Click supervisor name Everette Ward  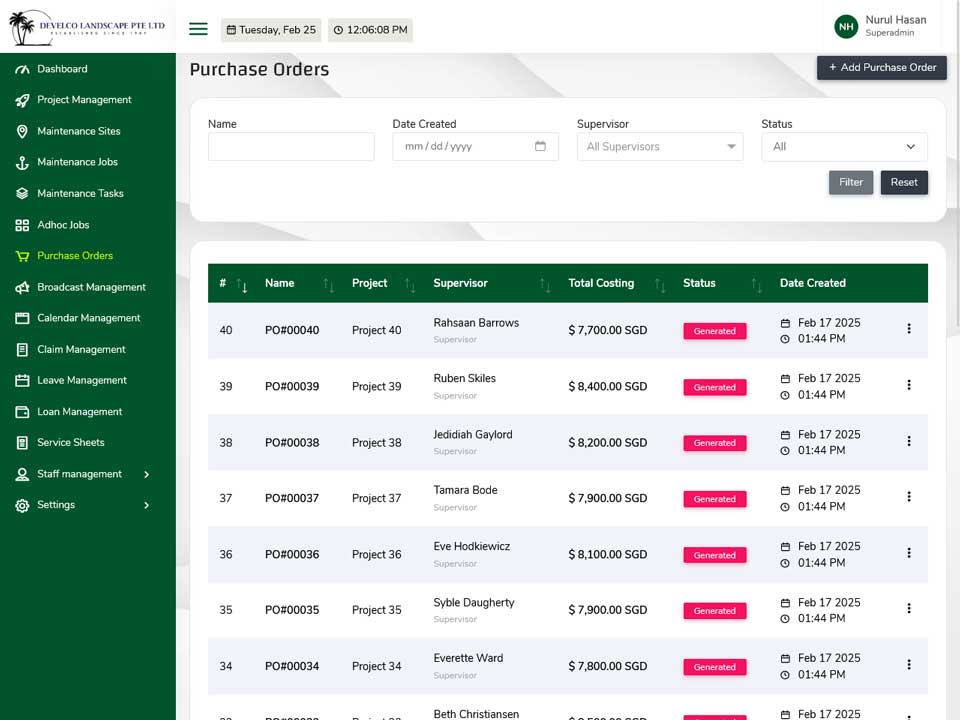(x=468, y=658)
